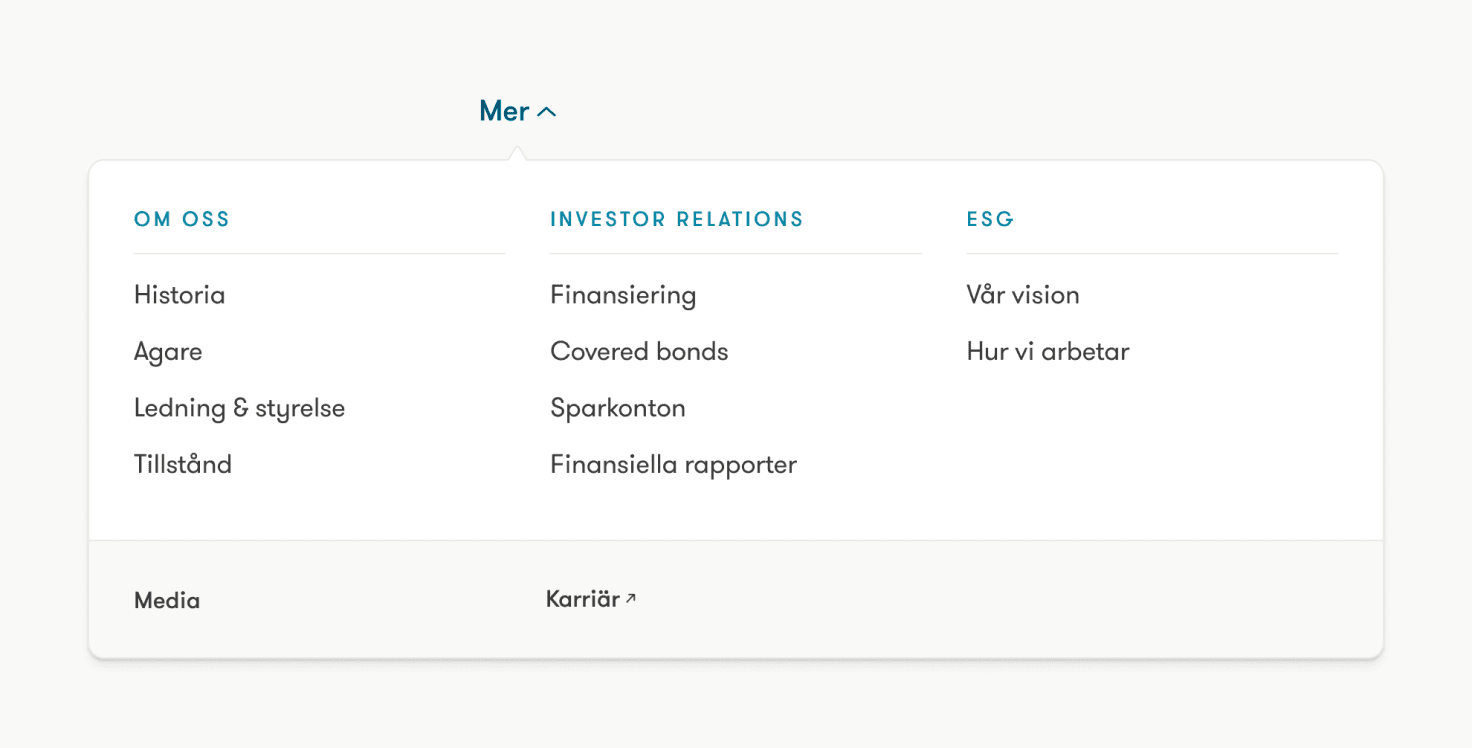Open the Finansiering link
This screenshot has height=748, width=1472.
coord(623,295)
